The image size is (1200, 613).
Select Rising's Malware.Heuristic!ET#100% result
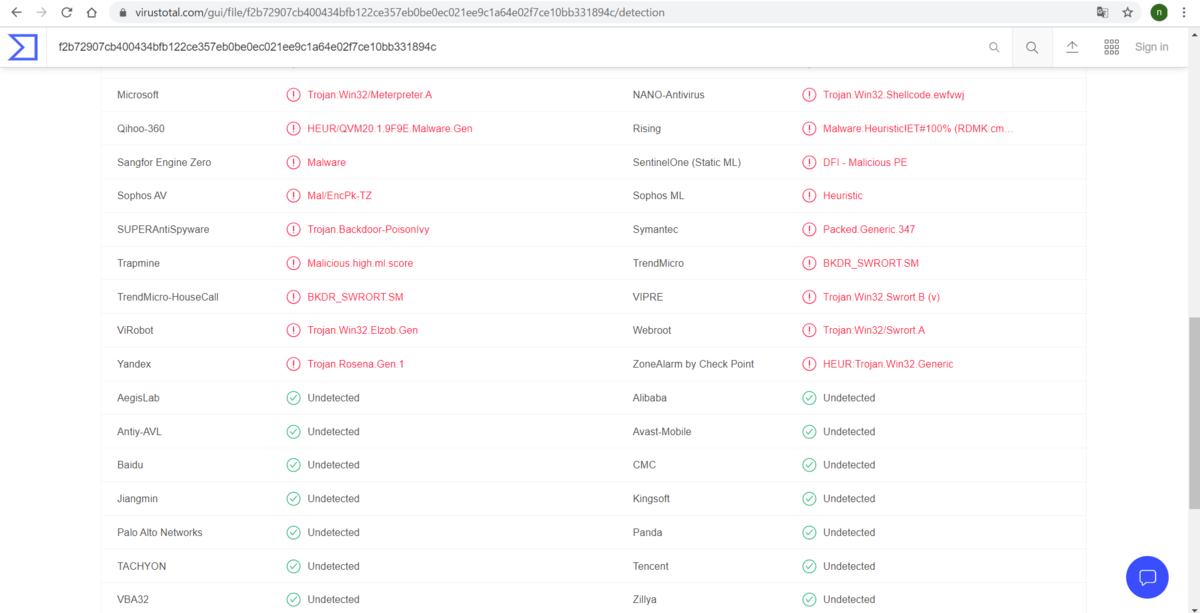[x=918, y=129]
